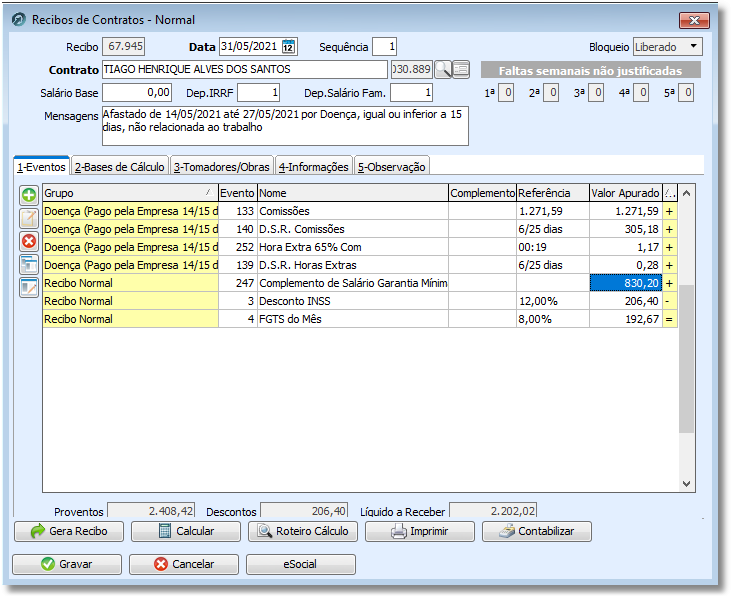Click the calendar icon beside Data
The image size is (732, 599).
click(289, 46)
